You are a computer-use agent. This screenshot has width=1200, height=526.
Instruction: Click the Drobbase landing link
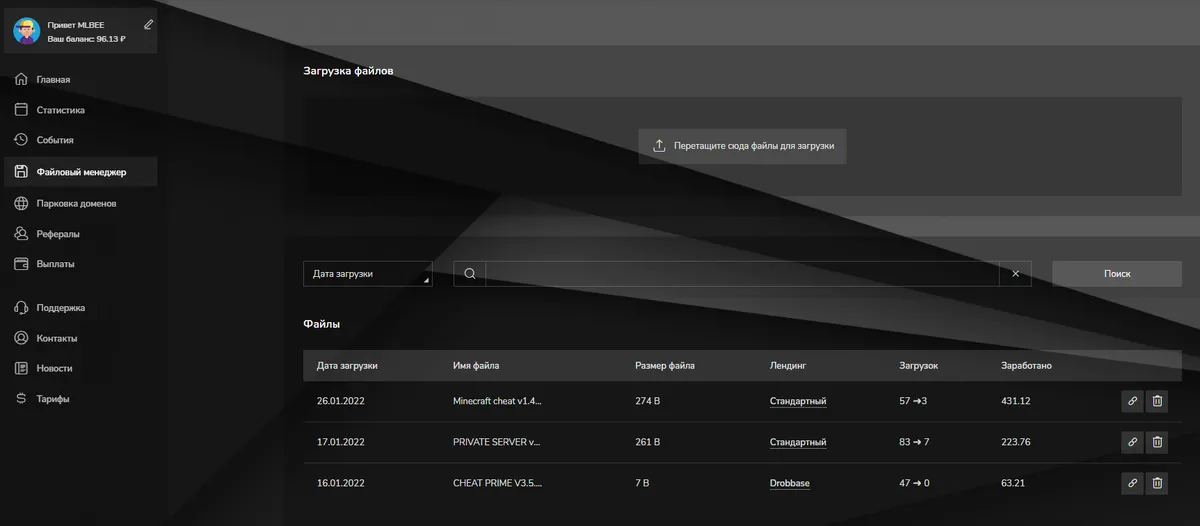coord(790,483)
